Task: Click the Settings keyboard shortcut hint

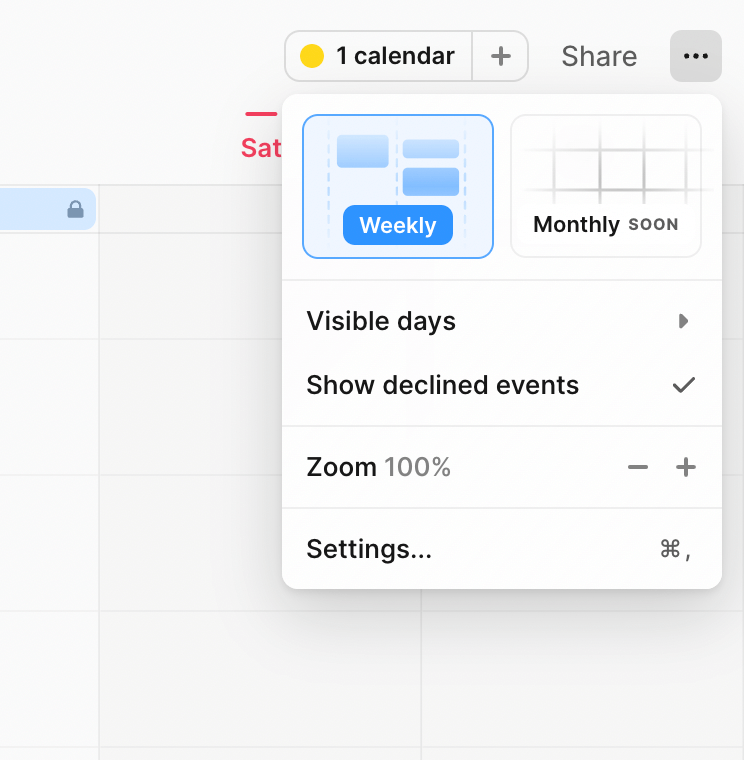Action: pyautogui.click(x=676, y=549)
